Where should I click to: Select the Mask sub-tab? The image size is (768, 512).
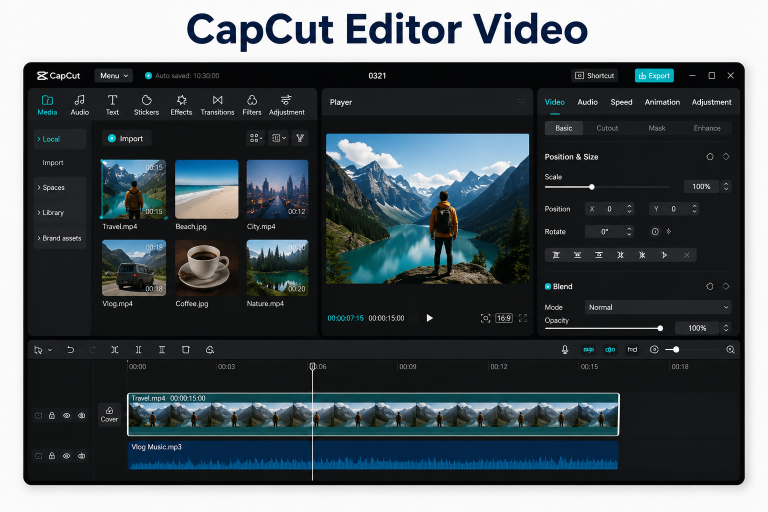(657, 128)
